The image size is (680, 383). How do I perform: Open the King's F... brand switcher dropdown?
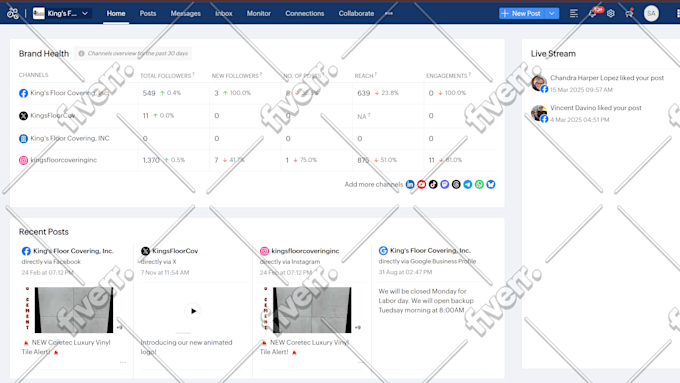(61, 13)
